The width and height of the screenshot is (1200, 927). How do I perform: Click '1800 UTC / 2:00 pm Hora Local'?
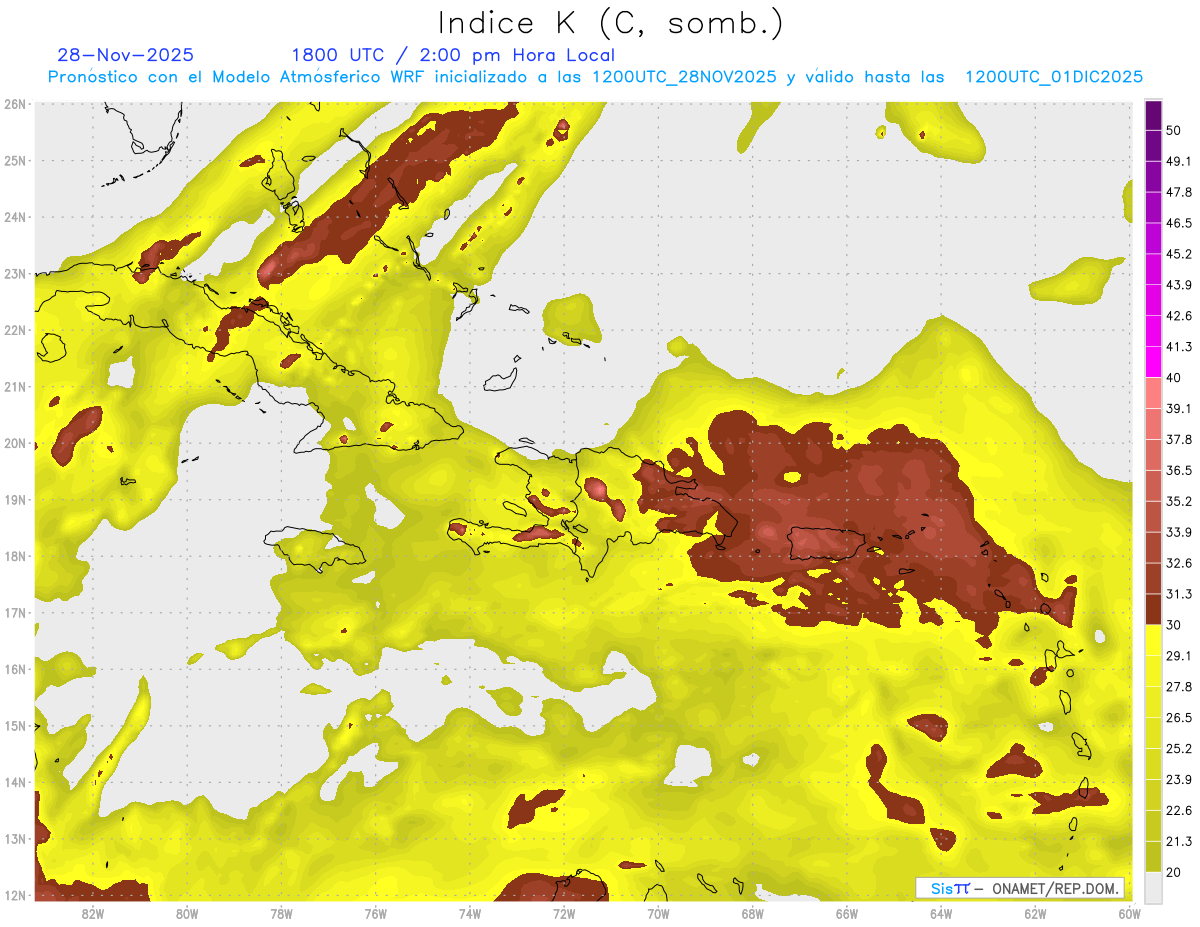click(x=453, y=55)
